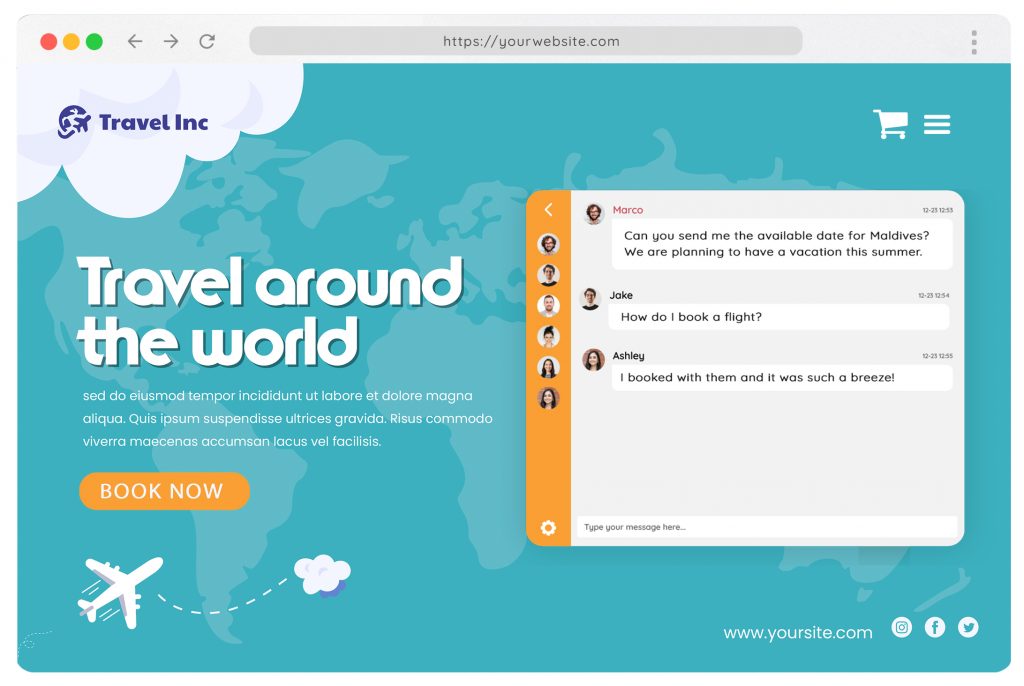Open the hamburger navigation menu
The width and height of the screenshot is (1024, 686).
[937, 124]
